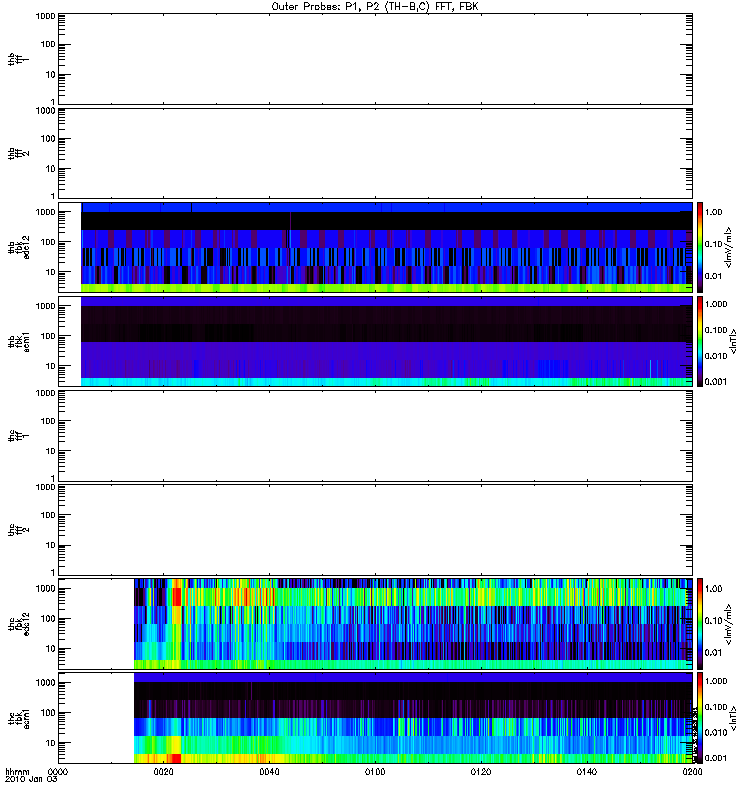Click the "2010 Jan 03" date label
The width and height of the screenshot is (750, 800).
coord(31,779)
